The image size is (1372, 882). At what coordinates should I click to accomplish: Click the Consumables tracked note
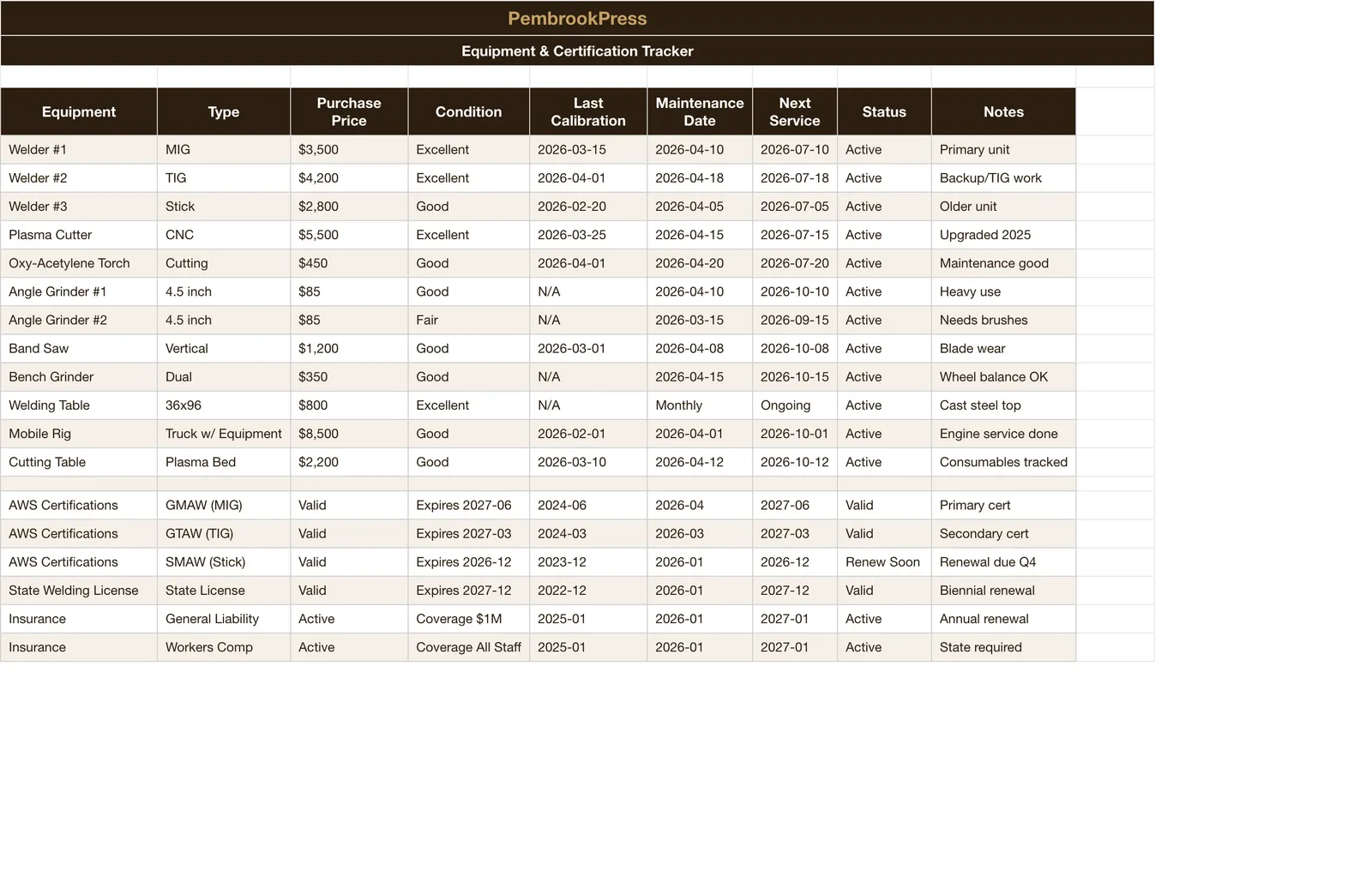tap(1003, 462)
